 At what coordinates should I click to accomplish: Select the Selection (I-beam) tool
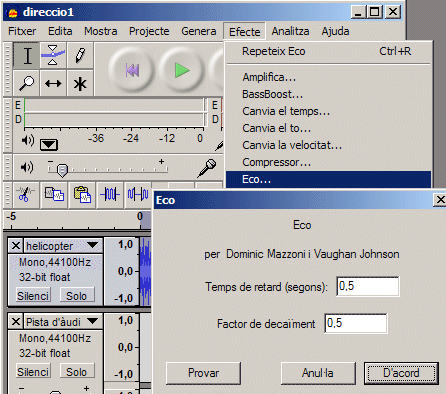point(27,56)
